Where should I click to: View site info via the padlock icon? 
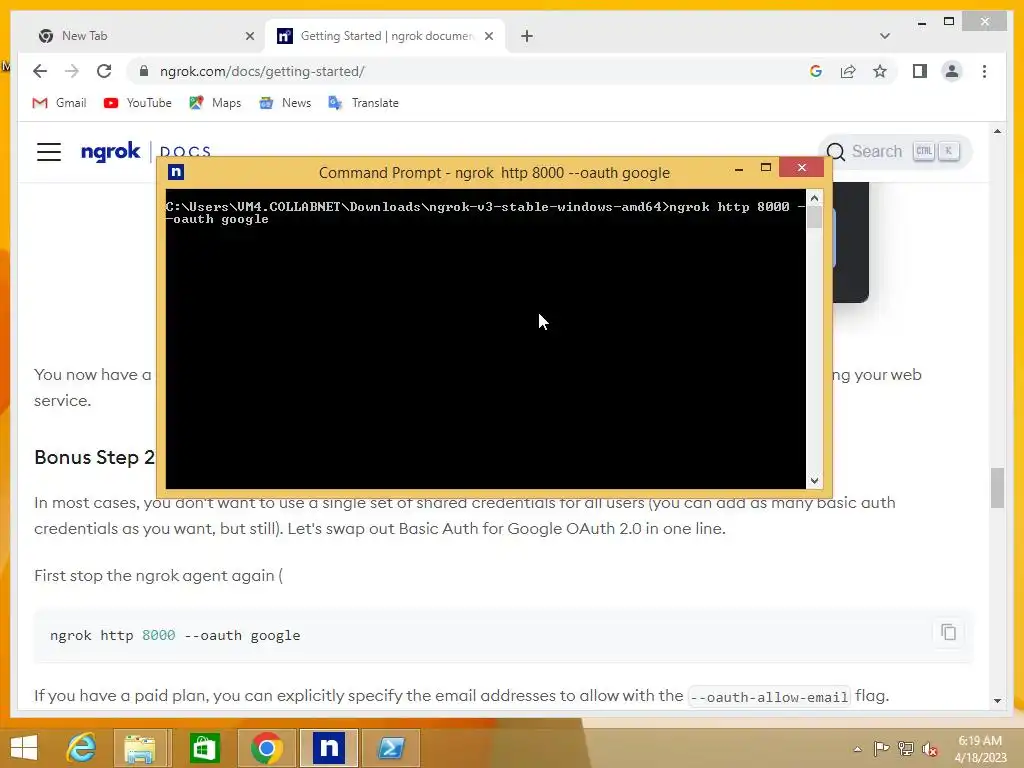(144, 71)
